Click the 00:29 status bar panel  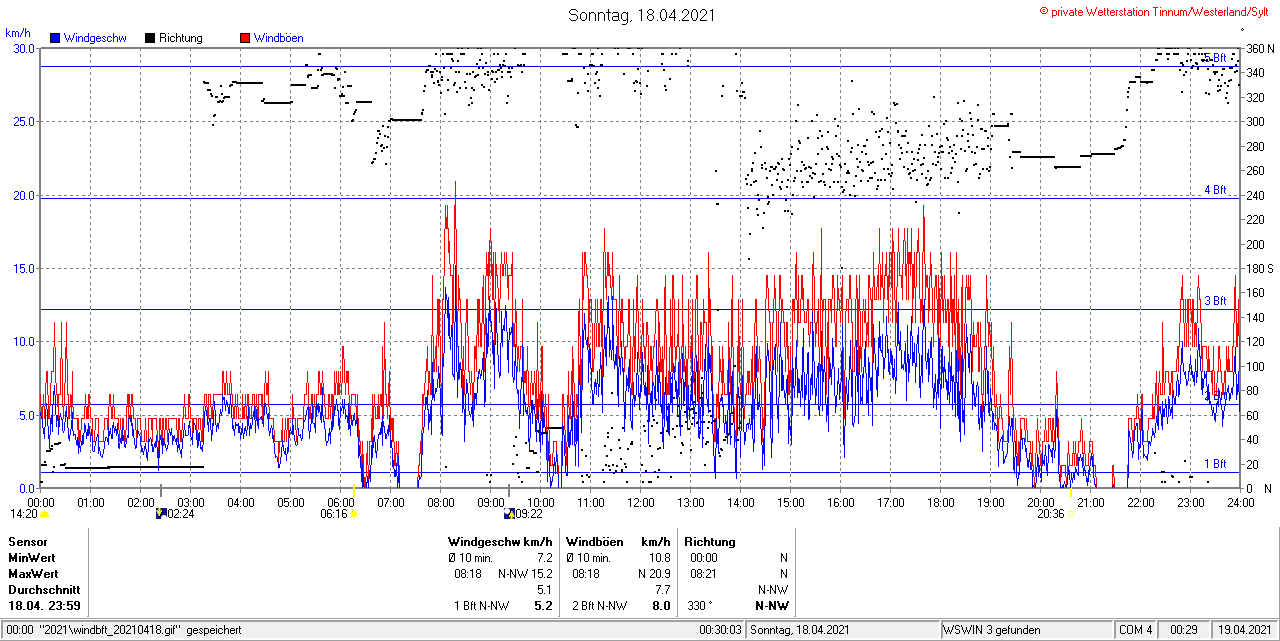tap(1185, 630)
